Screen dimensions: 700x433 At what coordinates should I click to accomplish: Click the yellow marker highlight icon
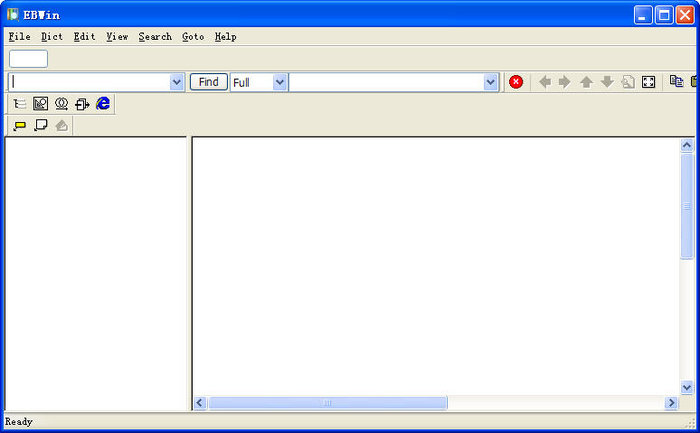[x=19, y=125]
